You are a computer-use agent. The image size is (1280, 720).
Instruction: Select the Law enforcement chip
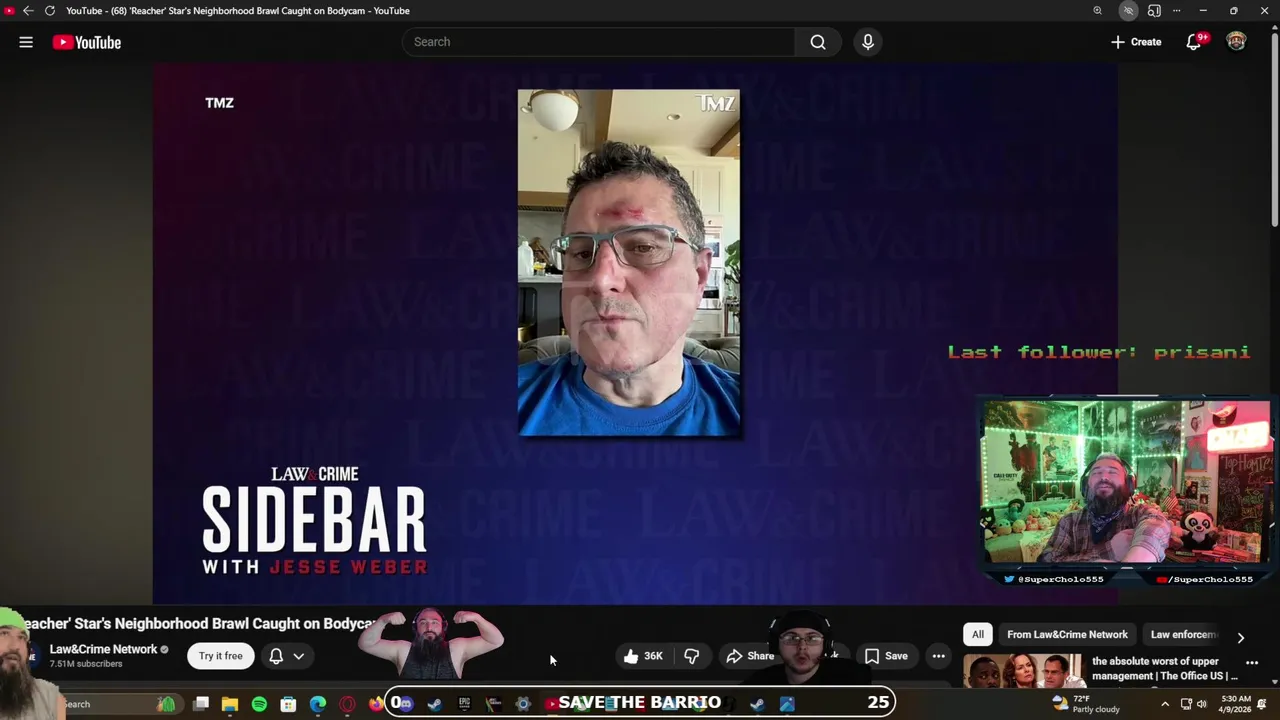point(1183,634)
